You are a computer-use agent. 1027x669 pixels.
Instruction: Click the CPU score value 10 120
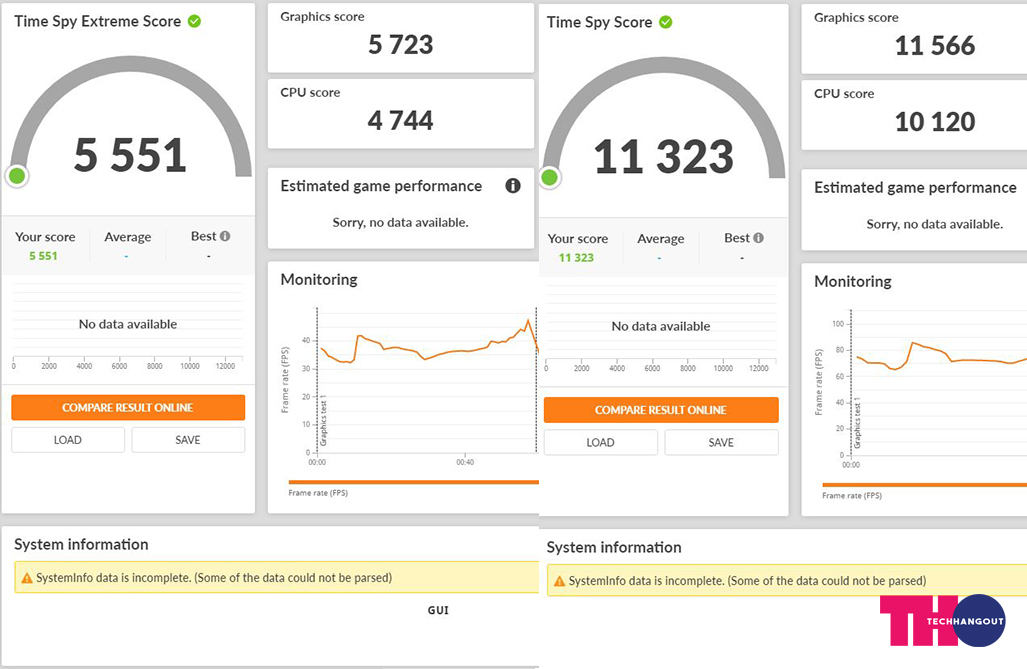pos(935,122)
